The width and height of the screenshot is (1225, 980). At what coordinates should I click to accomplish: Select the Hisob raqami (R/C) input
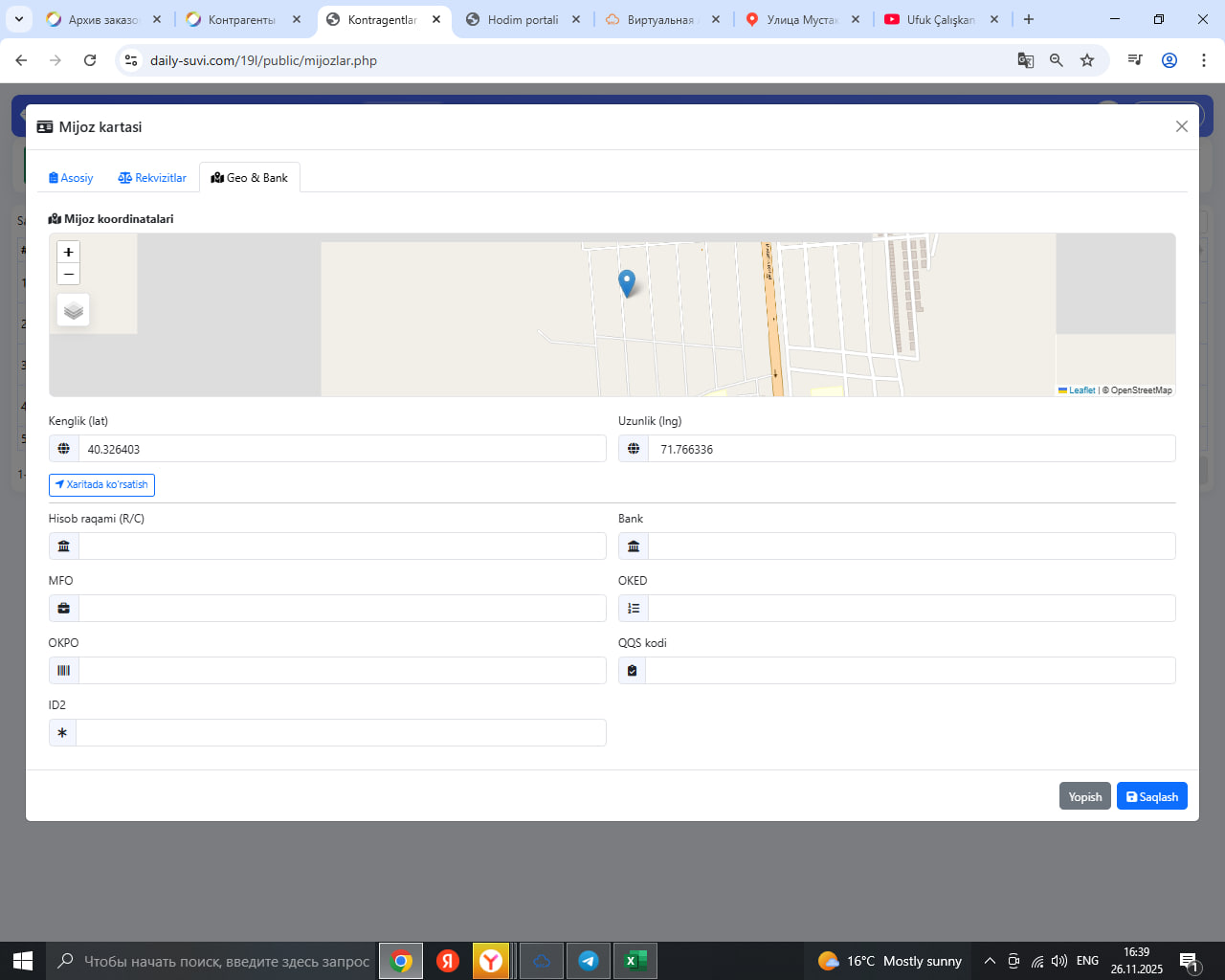click(341, 546)
